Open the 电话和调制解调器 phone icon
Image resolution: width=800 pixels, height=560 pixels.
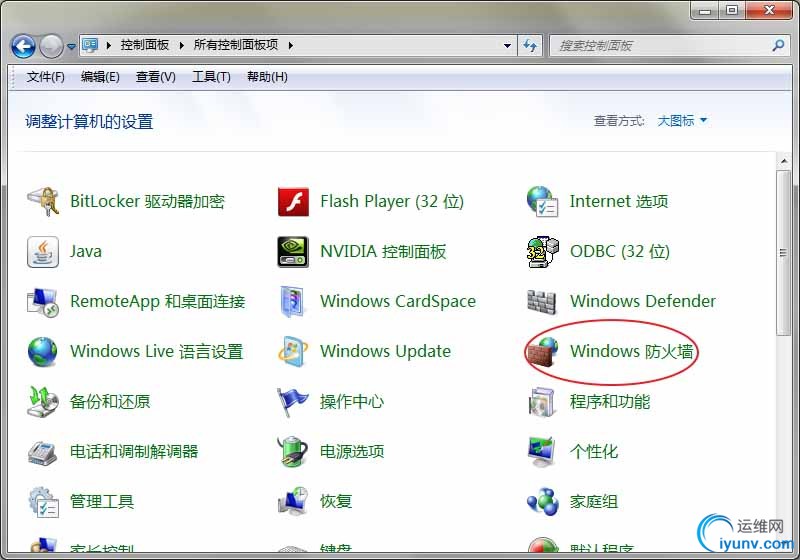[43, 451]
